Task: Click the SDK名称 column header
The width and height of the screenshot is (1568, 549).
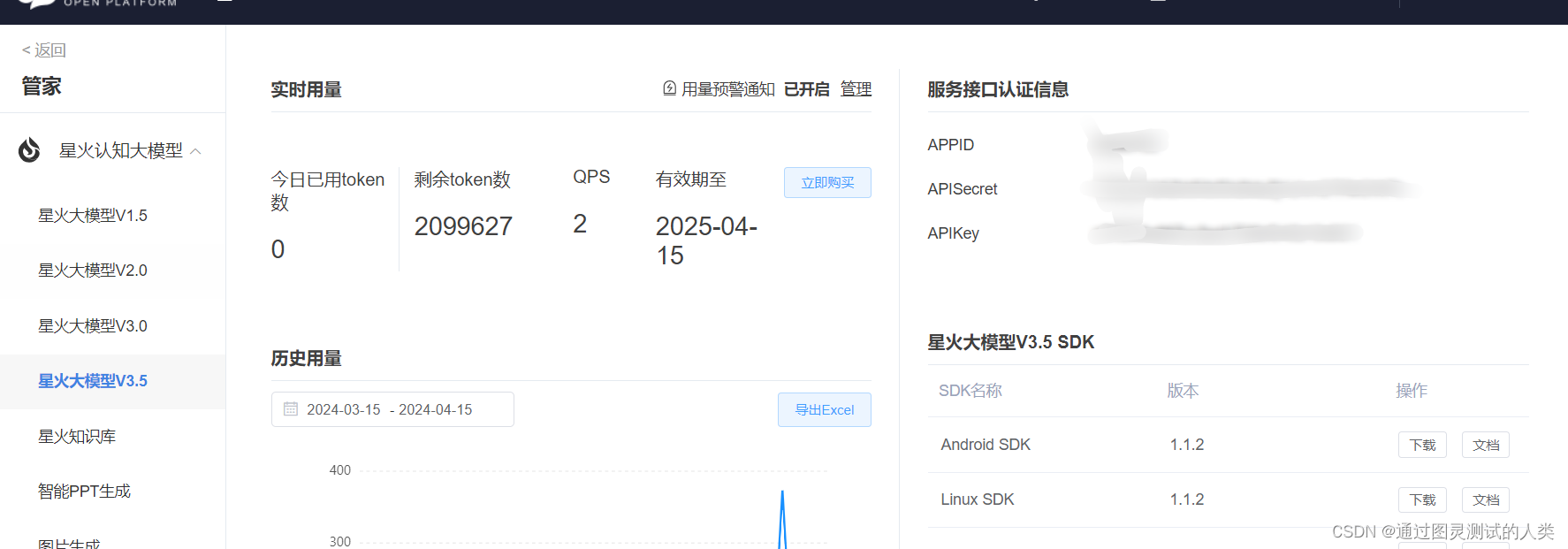Action: (970, 391)
